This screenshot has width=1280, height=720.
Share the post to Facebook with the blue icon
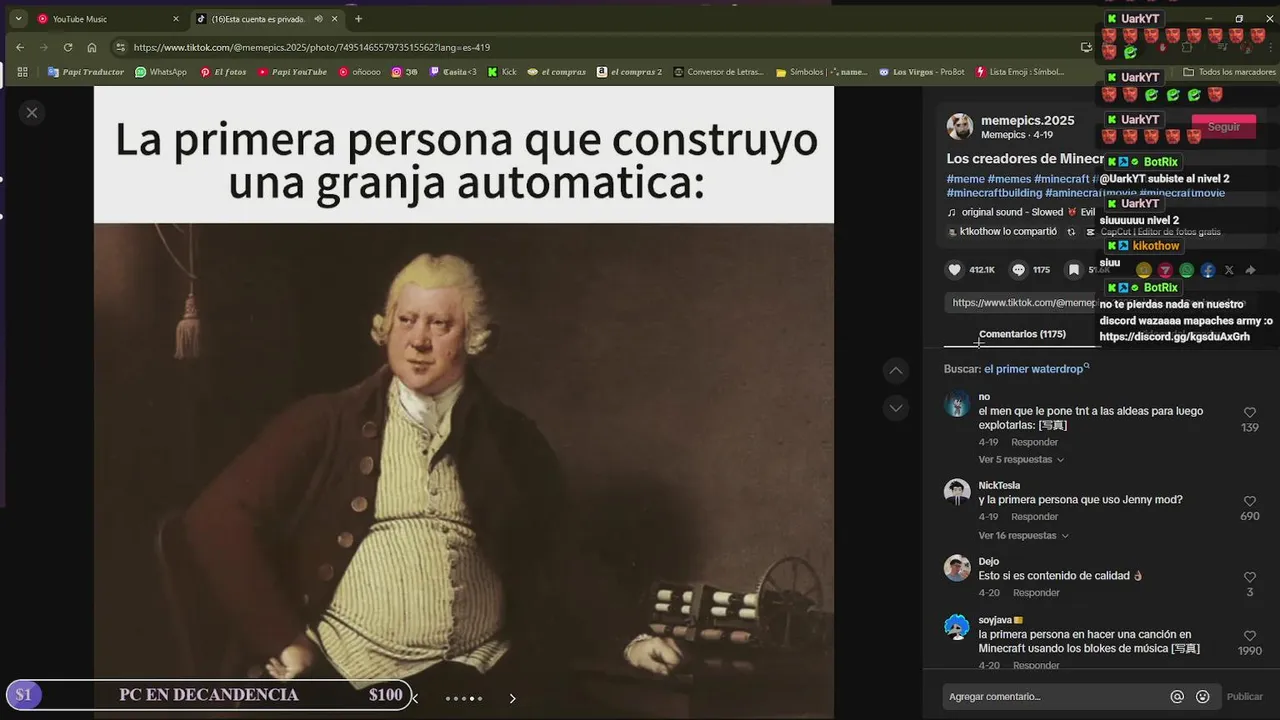pos(1208,270)
